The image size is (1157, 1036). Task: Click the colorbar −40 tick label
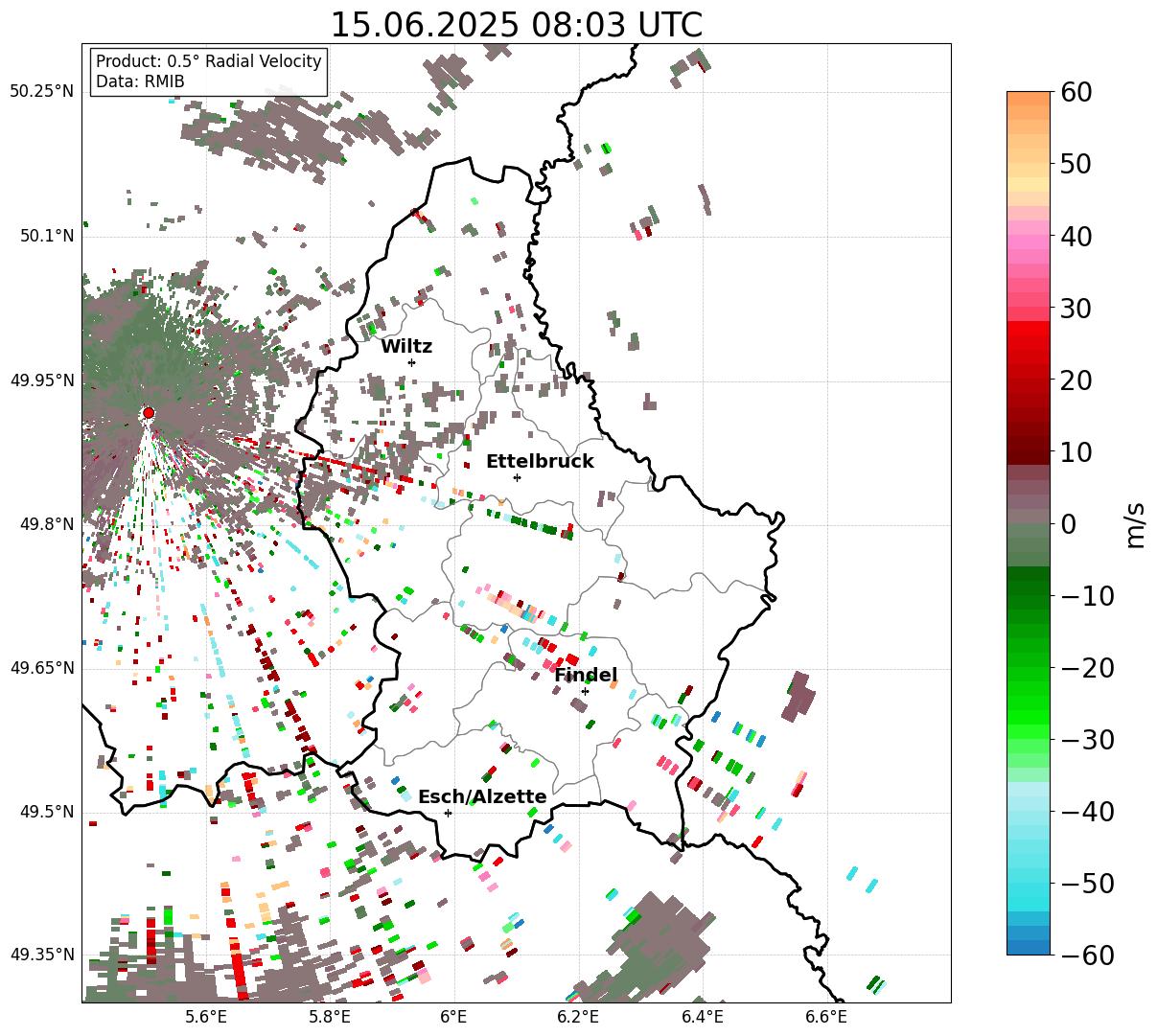tap(1087, 812)
